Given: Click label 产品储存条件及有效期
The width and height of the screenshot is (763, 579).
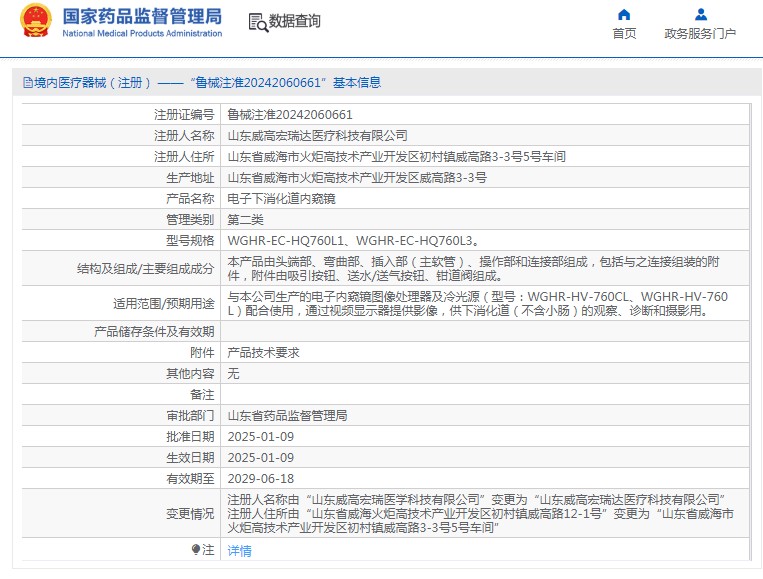Looking at the screenshot, I should coord(154,331).
